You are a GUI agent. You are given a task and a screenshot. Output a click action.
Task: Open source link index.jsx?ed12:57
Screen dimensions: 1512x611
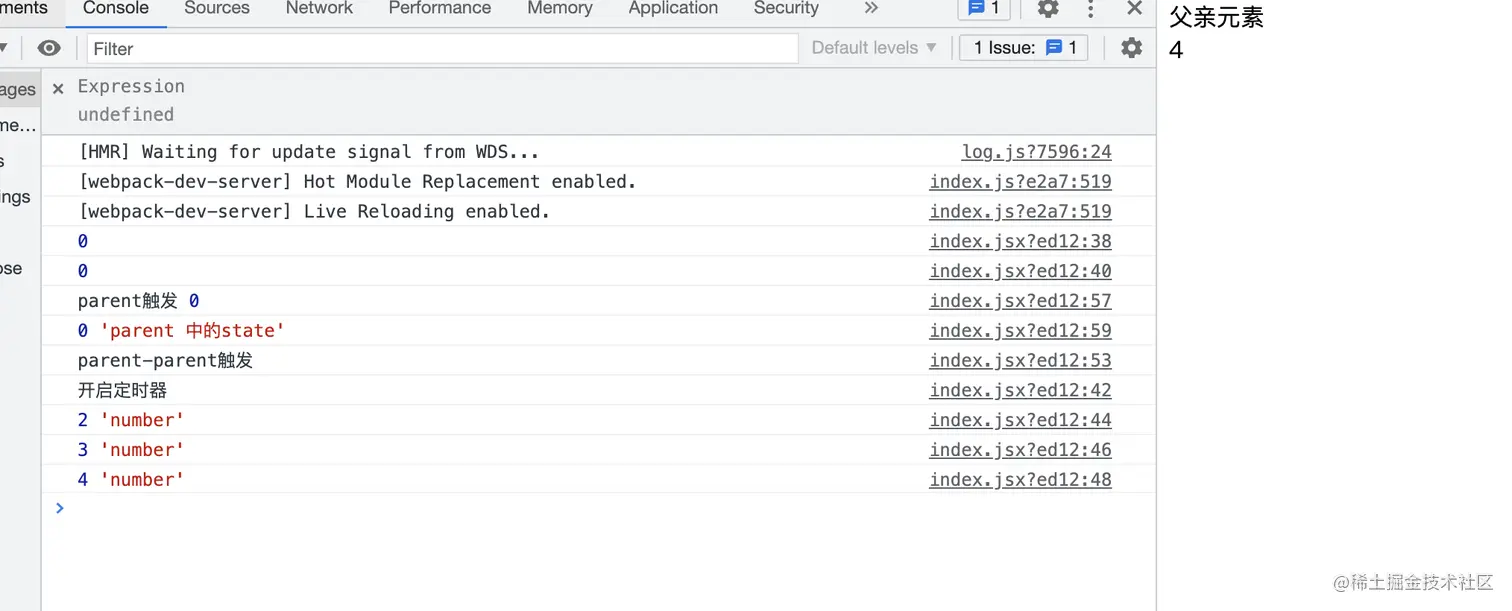(1020, 301)
